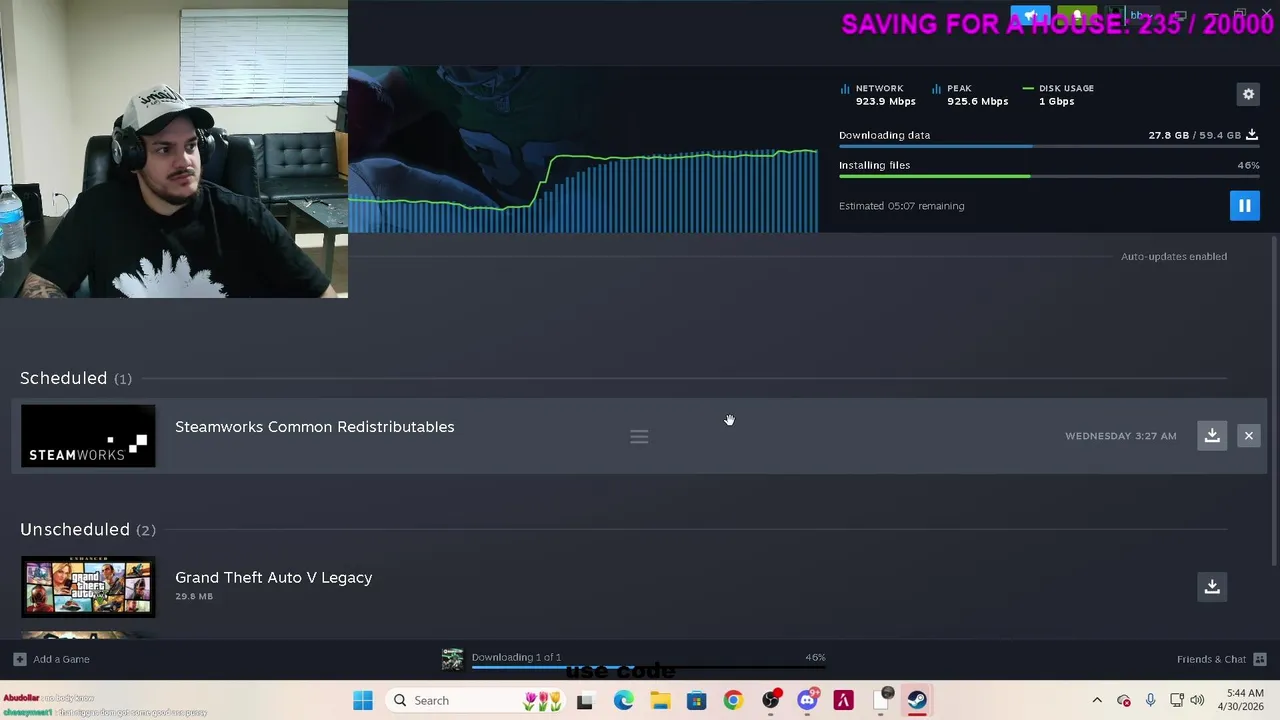Launch Microsoft Edge from the taskbar
1280x720 pixels.
point(623,701)
